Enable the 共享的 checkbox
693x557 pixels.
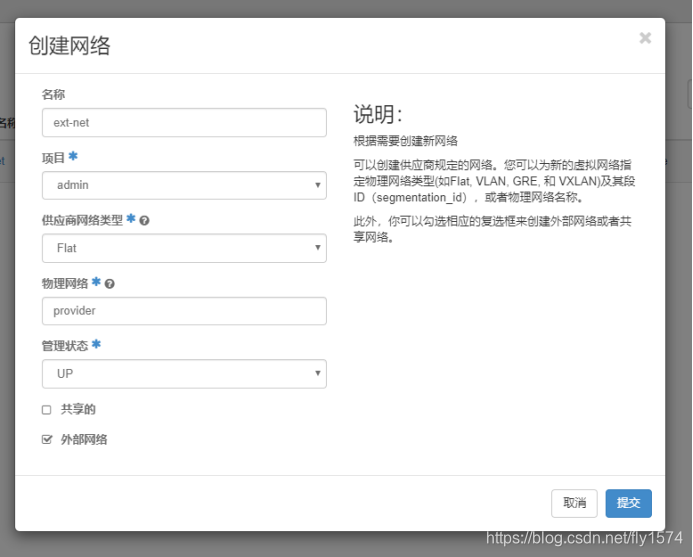coord(46,410)
